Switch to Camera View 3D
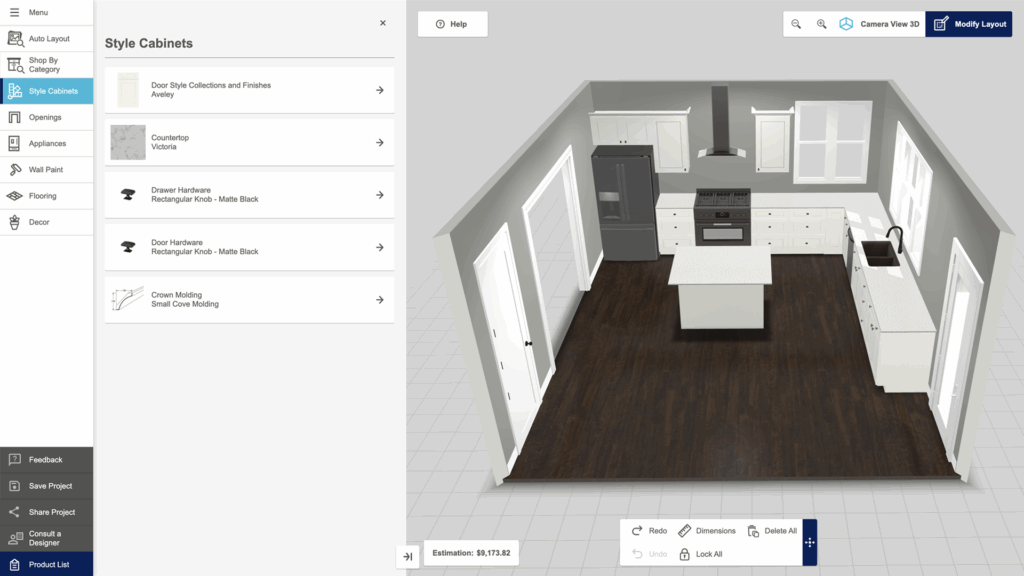Screen dimensions: 1024x576 (x=879, y=24)
